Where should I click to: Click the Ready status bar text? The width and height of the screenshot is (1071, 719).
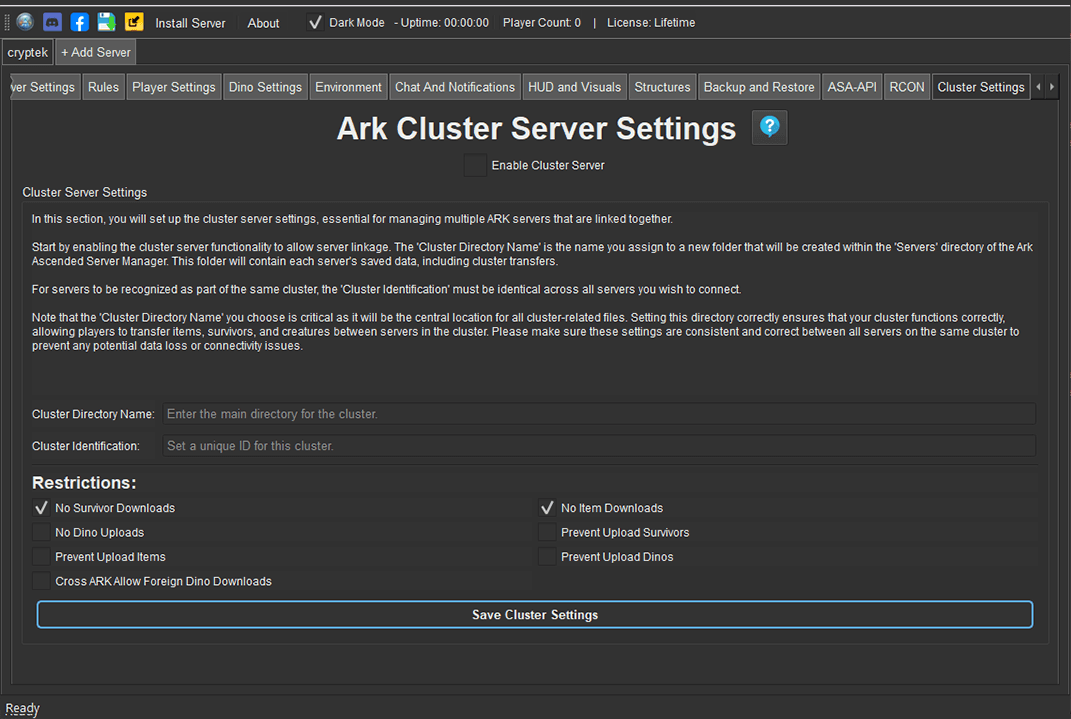[x=23, y=708]
